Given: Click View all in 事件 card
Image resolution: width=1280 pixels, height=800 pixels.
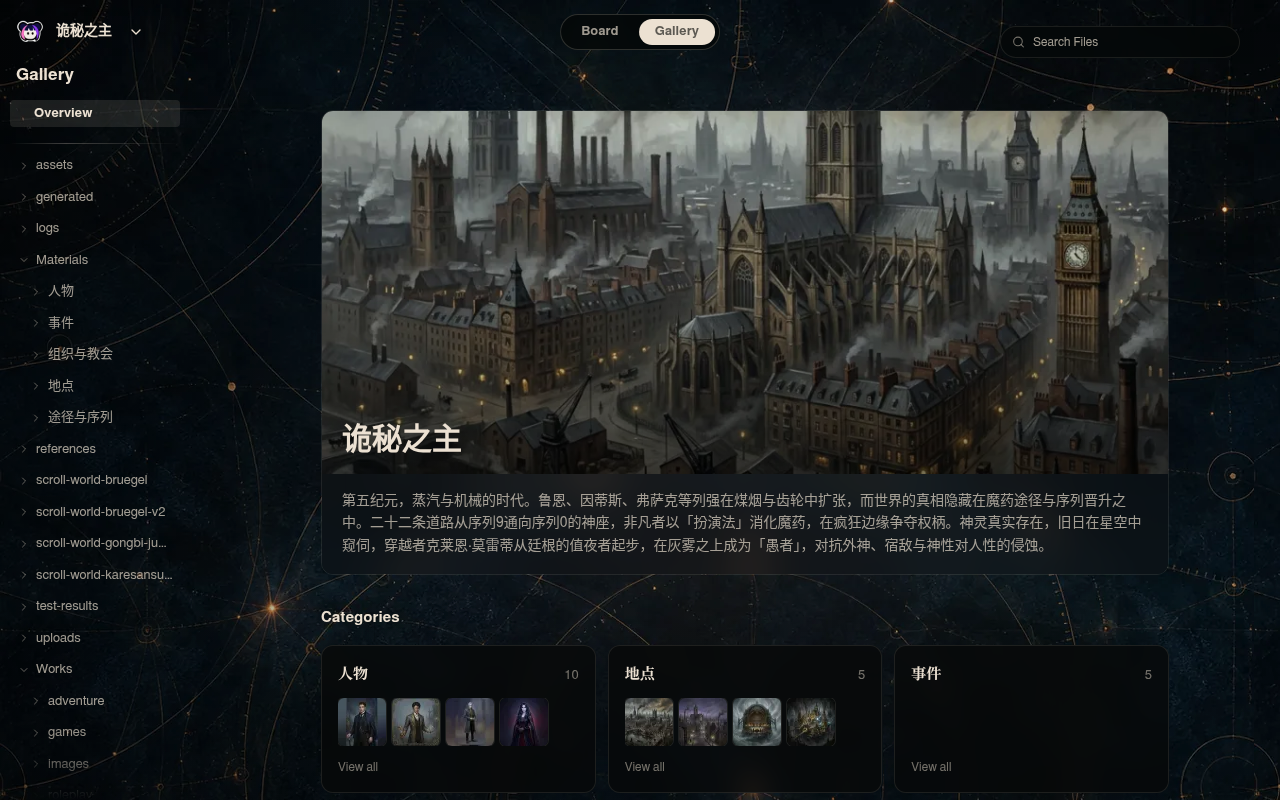Looking at the screenshot, I should point(931,767).
